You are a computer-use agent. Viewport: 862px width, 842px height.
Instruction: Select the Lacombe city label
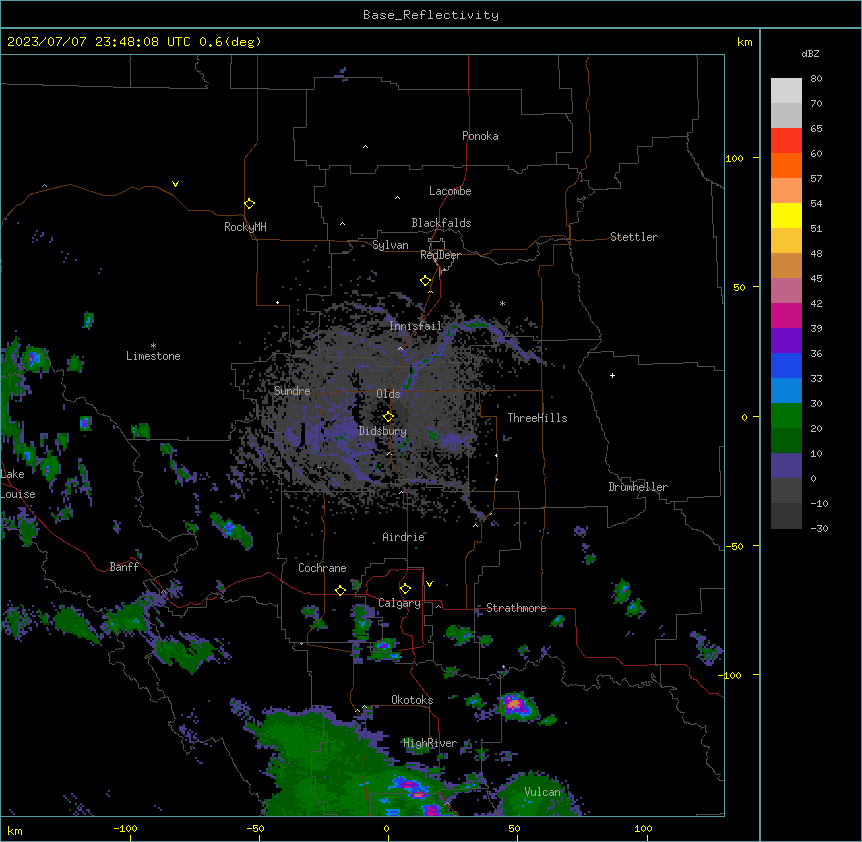coord(450,191)
